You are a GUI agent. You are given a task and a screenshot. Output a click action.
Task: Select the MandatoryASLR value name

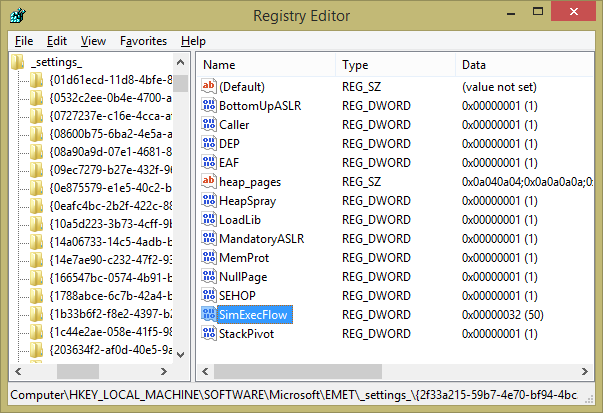(x=262, y=239)
